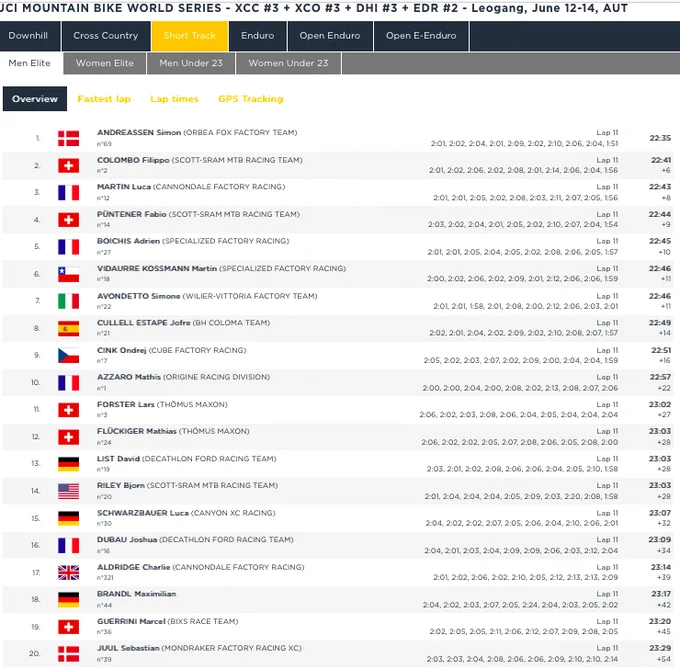Viewport: 680px width, 669px height.
Task: Click Swiss flag beside Flückiger Mathias
Action: pyautogui.click(x=69, y=437)
